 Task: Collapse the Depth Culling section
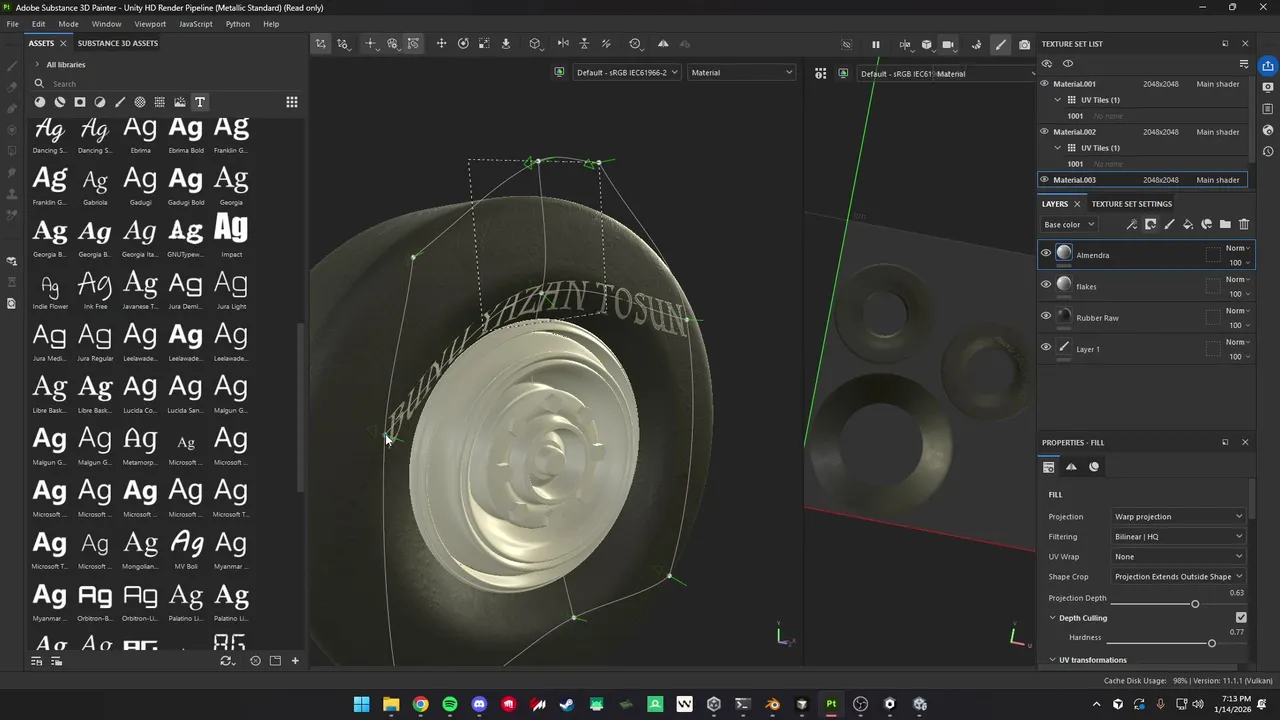click(x=1053, y=618)
